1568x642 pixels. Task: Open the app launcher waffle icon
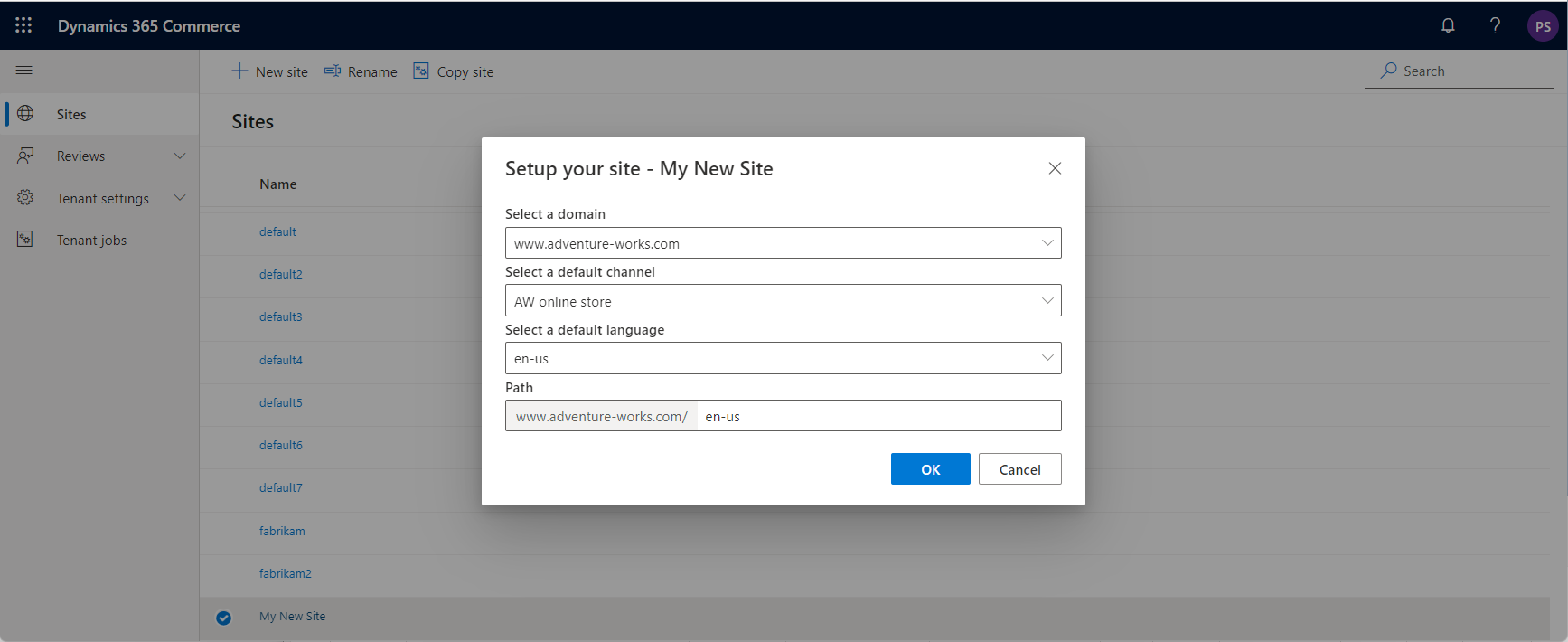click(23, 25)
